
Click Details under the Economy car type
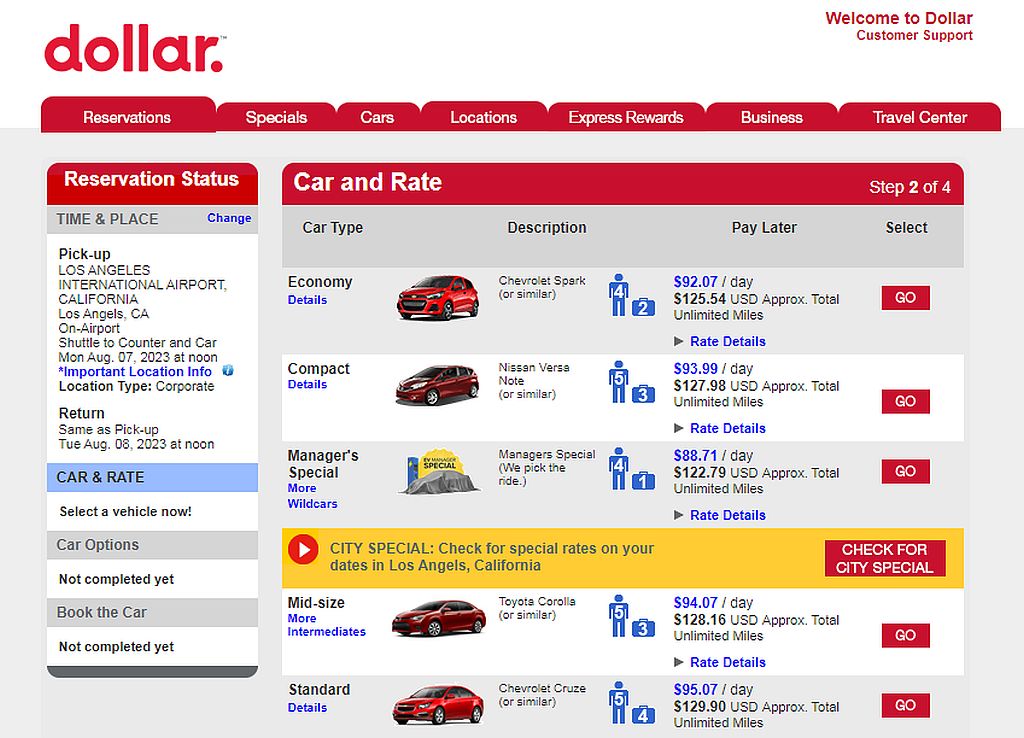pos(307,299)
